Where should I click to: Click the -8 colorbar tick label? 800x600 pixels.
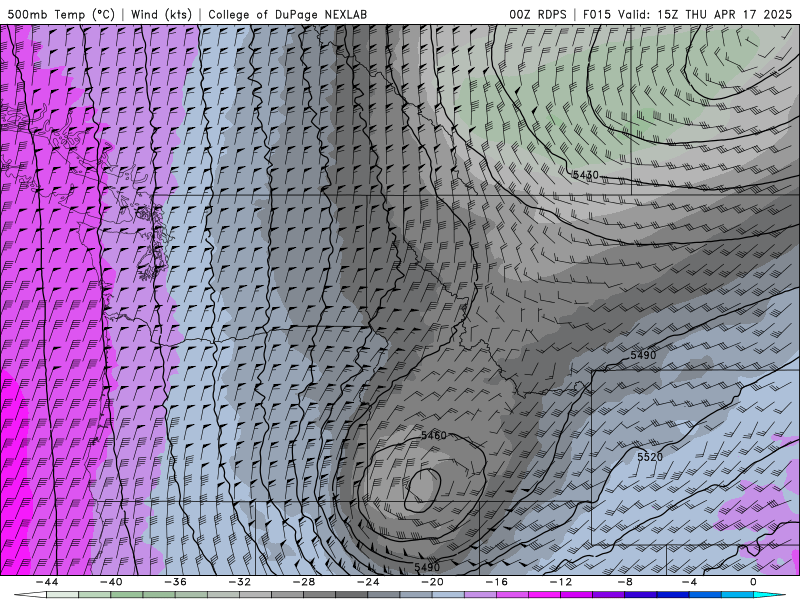(626, 582)
